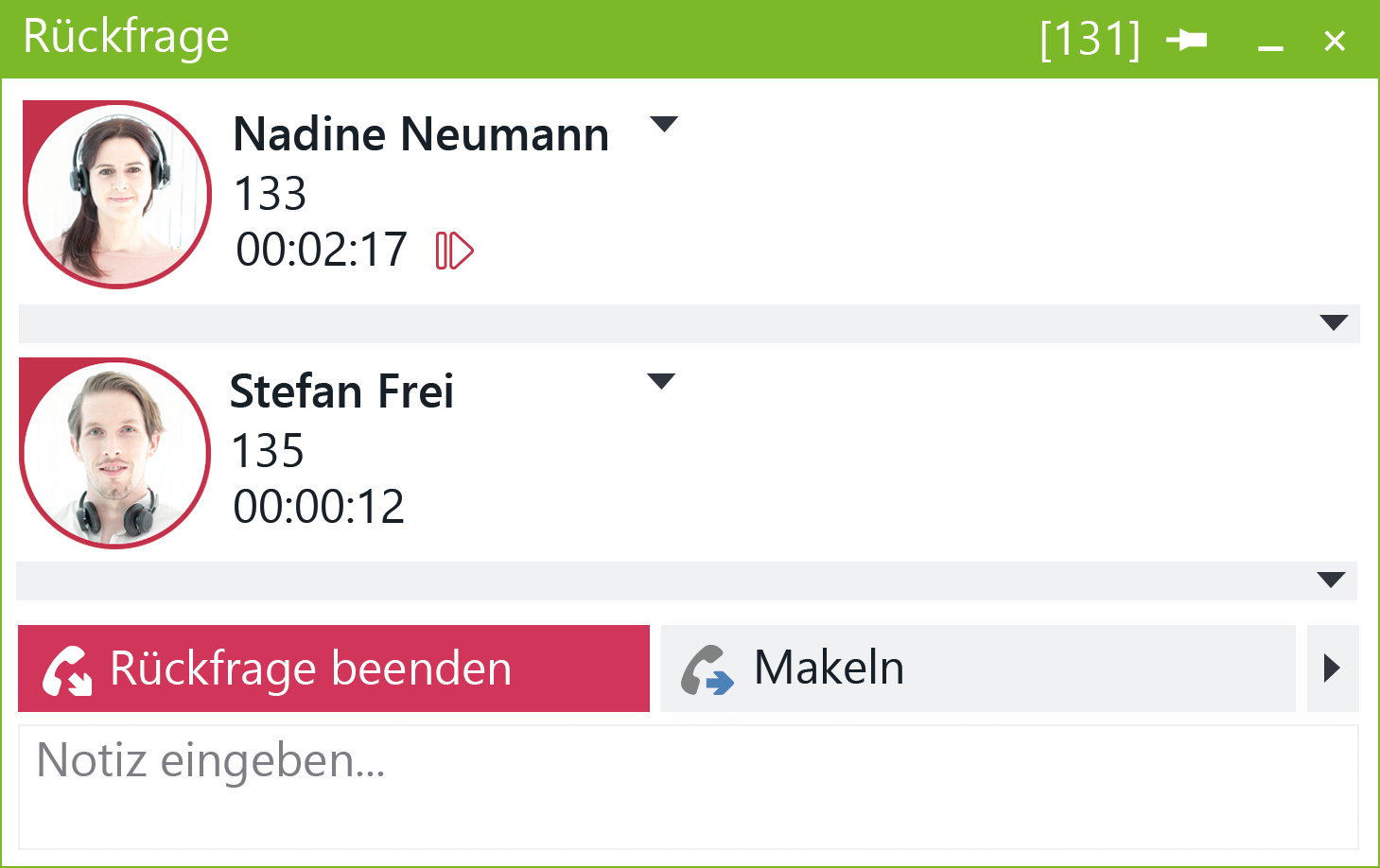Open dropdown arrow beside Nadine Neumann's name
Viewport: 1380px width, 868px height.
(664, 124)
